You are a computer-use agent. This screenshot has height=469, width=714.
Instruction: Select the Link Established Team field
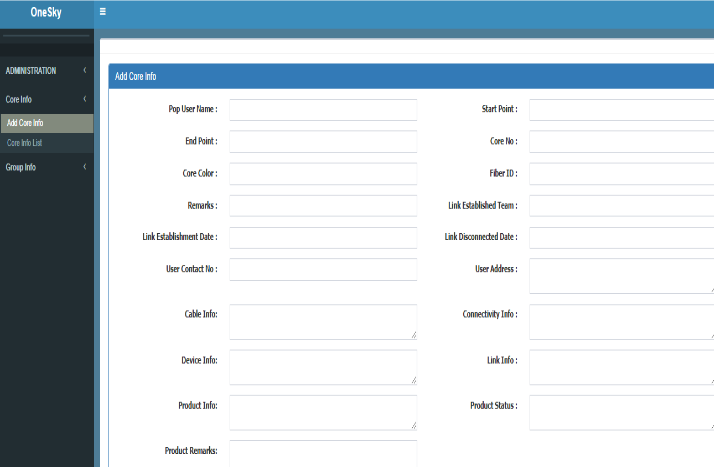click(621, 206)
